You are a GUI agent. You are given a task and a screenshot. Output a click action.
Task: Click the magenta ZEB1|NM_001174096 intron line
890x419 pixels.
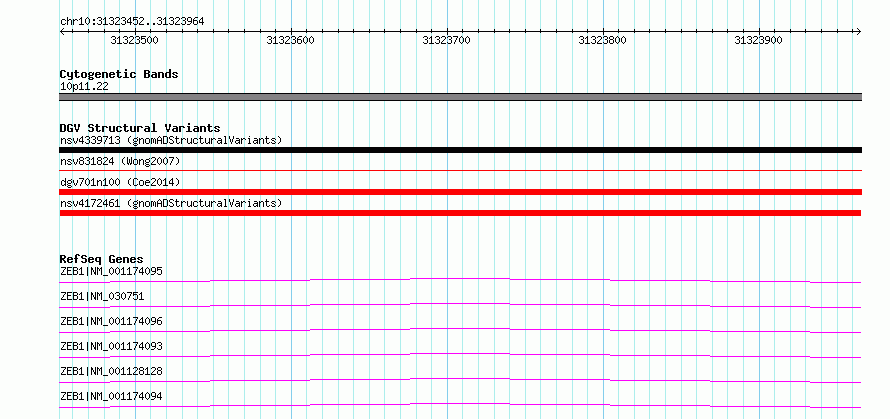[461, 330]
